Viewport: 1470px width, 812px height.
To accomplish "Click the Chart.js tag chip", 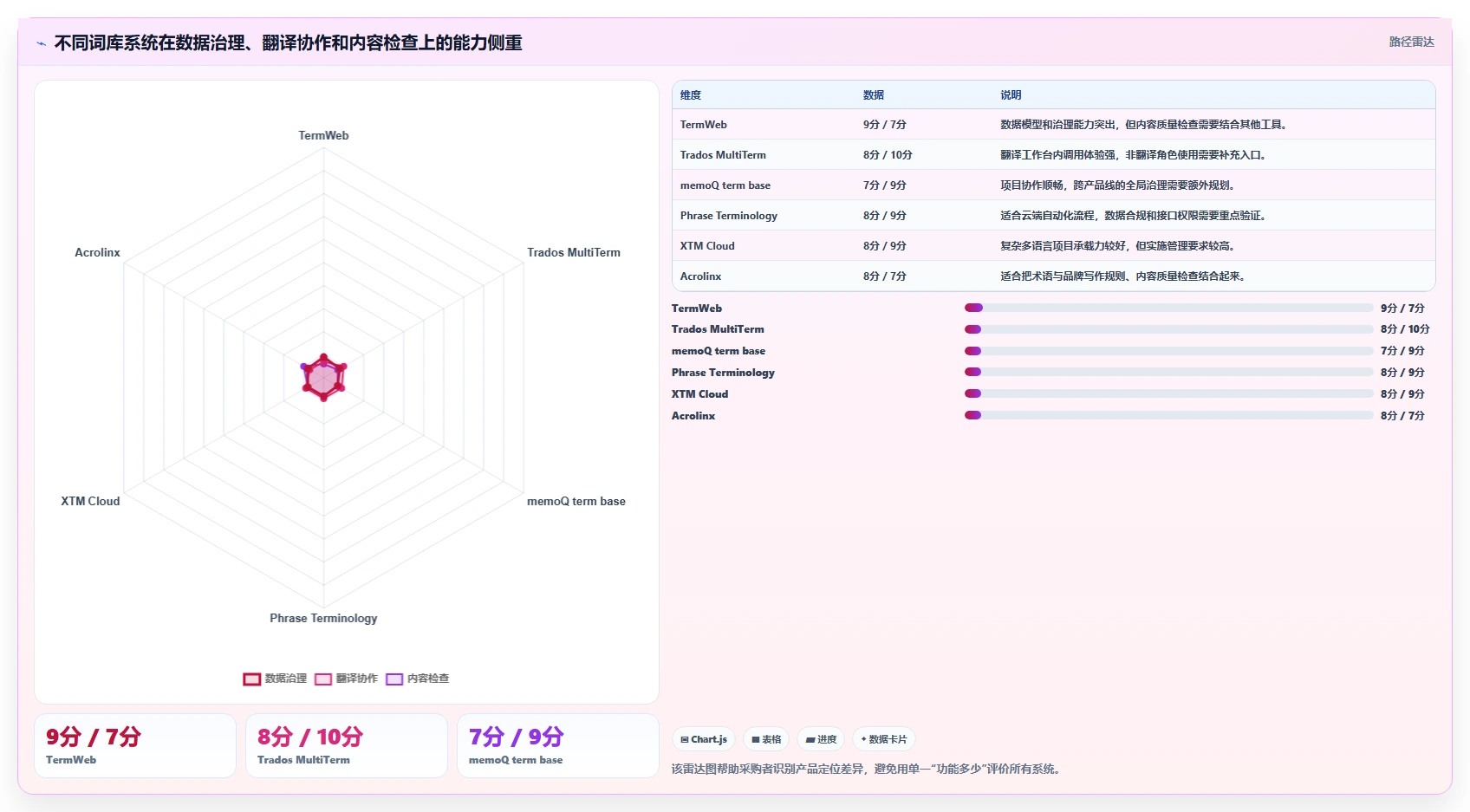I will (x=704, y=739).
